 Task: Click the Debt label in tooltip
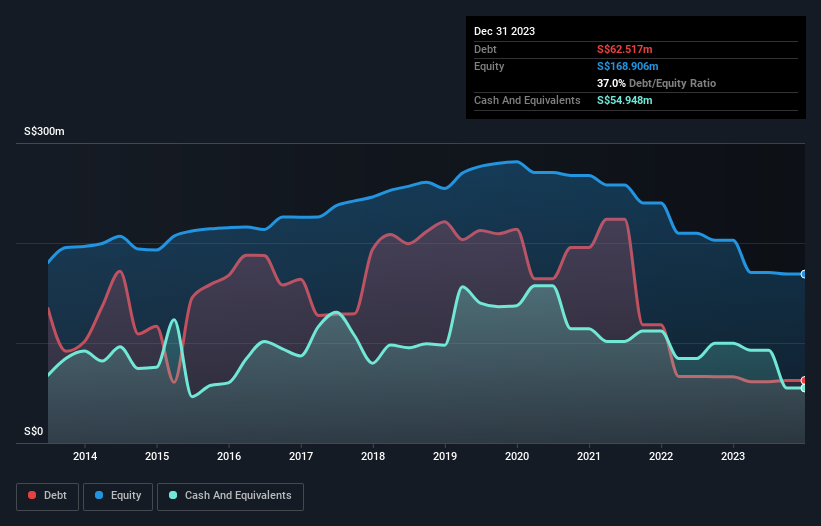coord(485,49)
